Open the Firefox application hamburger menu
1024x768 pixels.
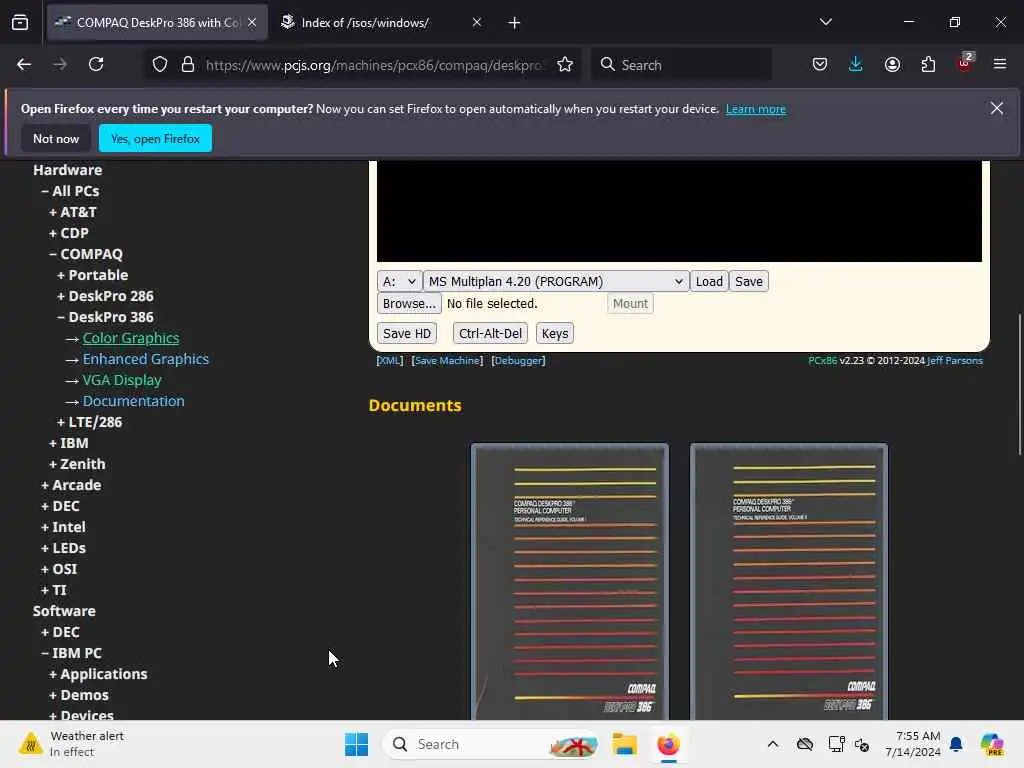tap(1000, 65)
